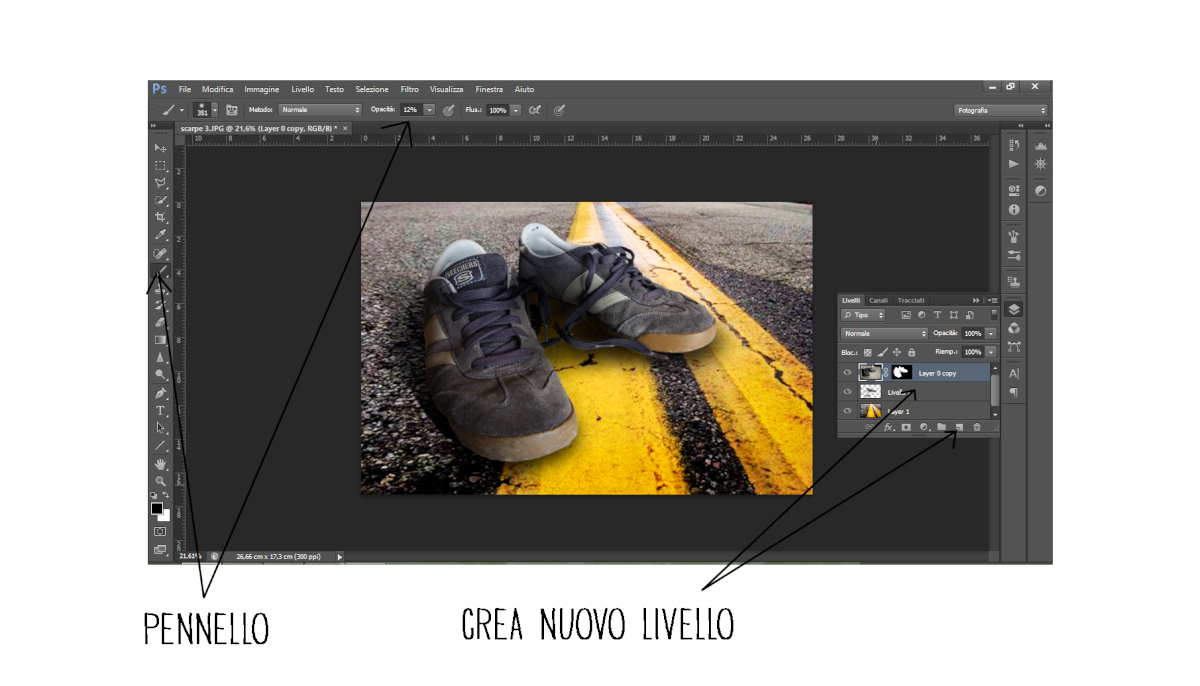Select the Rectangular Marquee tool
This screenshot has height=686, width=1200.
pos(160,166)
